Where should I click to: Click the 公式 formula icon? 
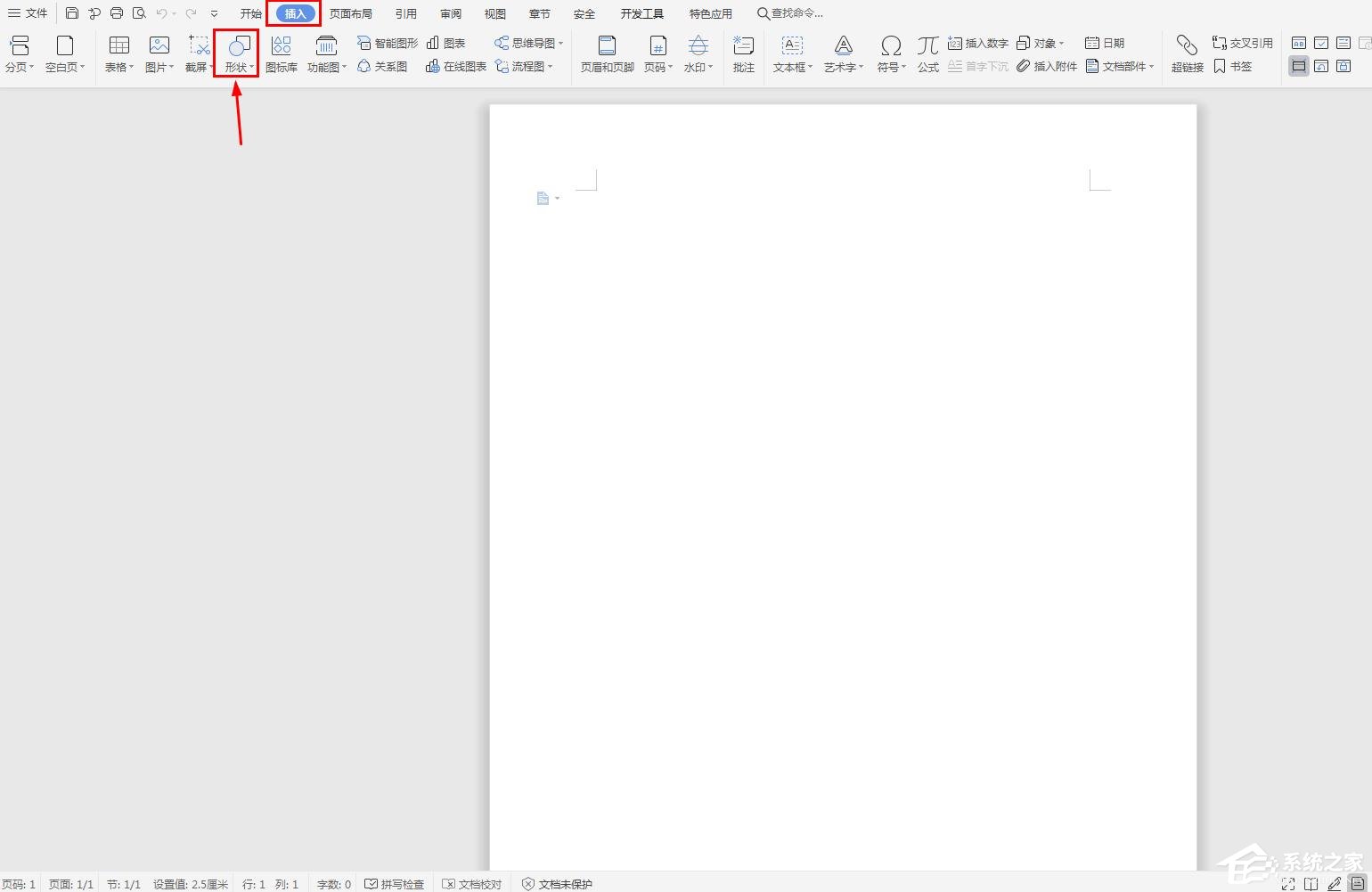pyautogui.click(x=927, y=53)
